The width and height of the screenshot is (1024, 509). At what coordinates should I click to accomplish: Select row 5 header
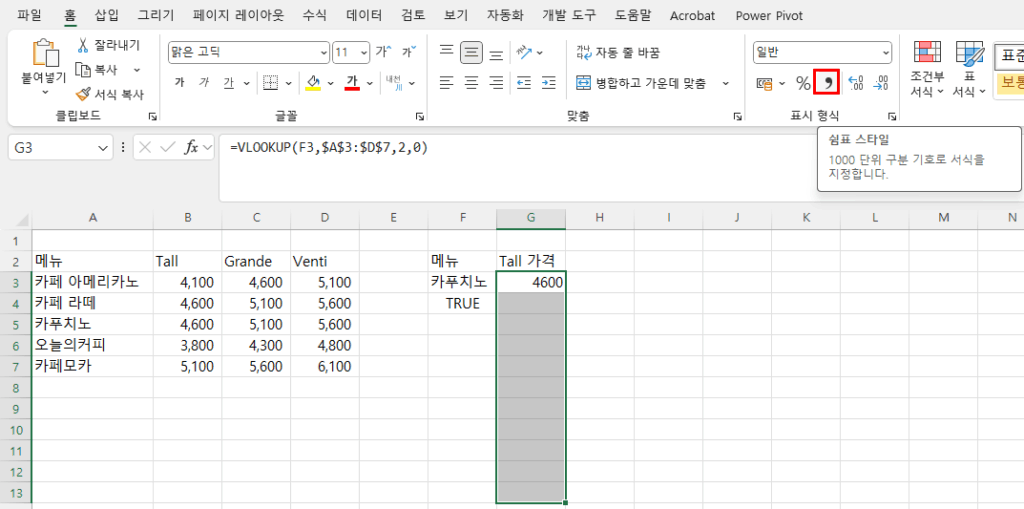pyautogui.click(x=16, y=325)
